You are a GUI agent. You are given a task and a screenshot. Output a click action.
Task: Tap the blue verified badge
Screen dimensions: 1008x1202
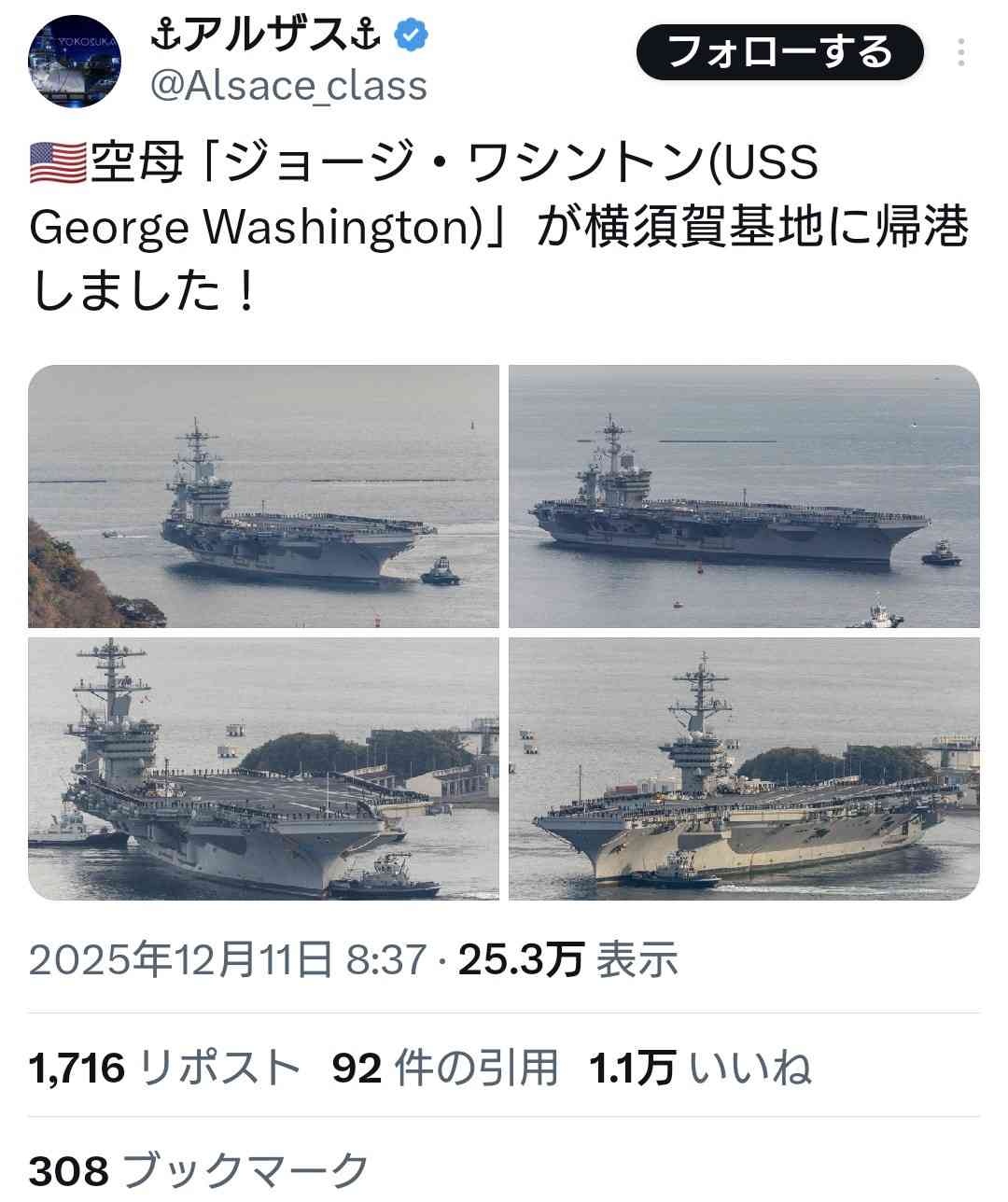click(x=411, y=36)
